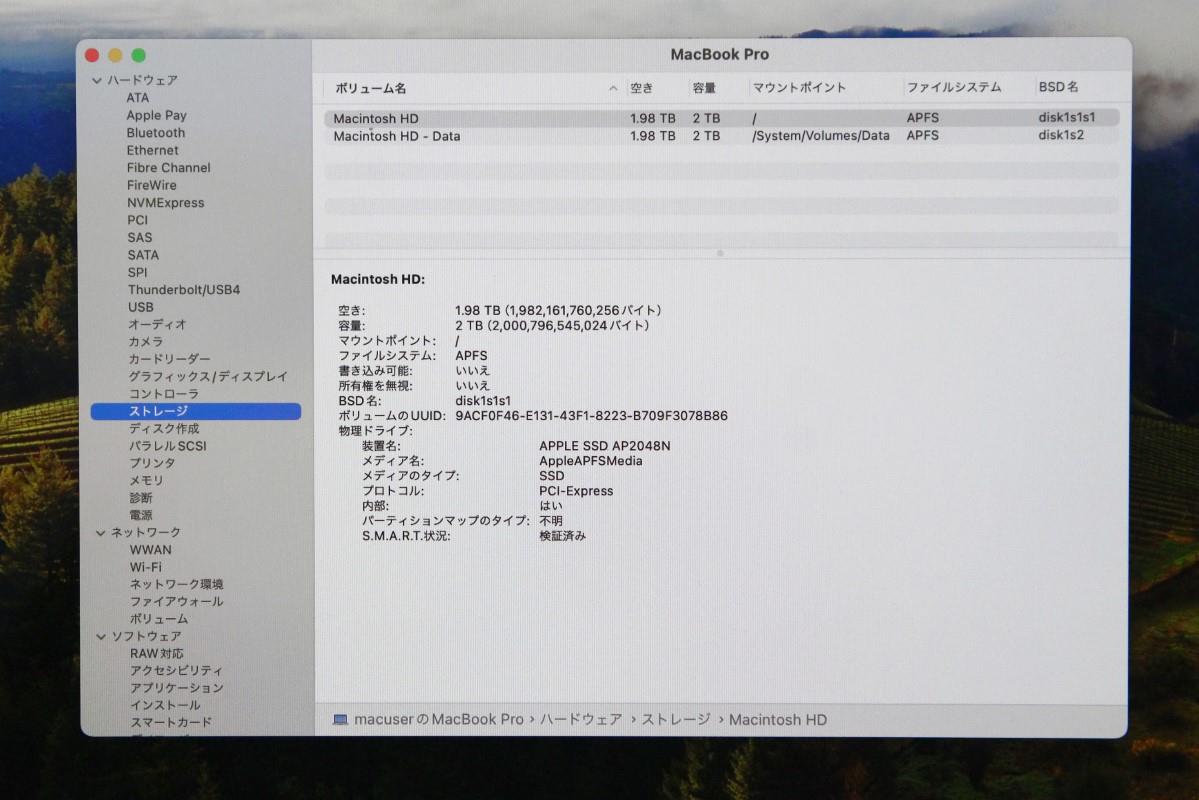Open SATA hardware info
Viewport: 1199px width, 800px height.
143,255
